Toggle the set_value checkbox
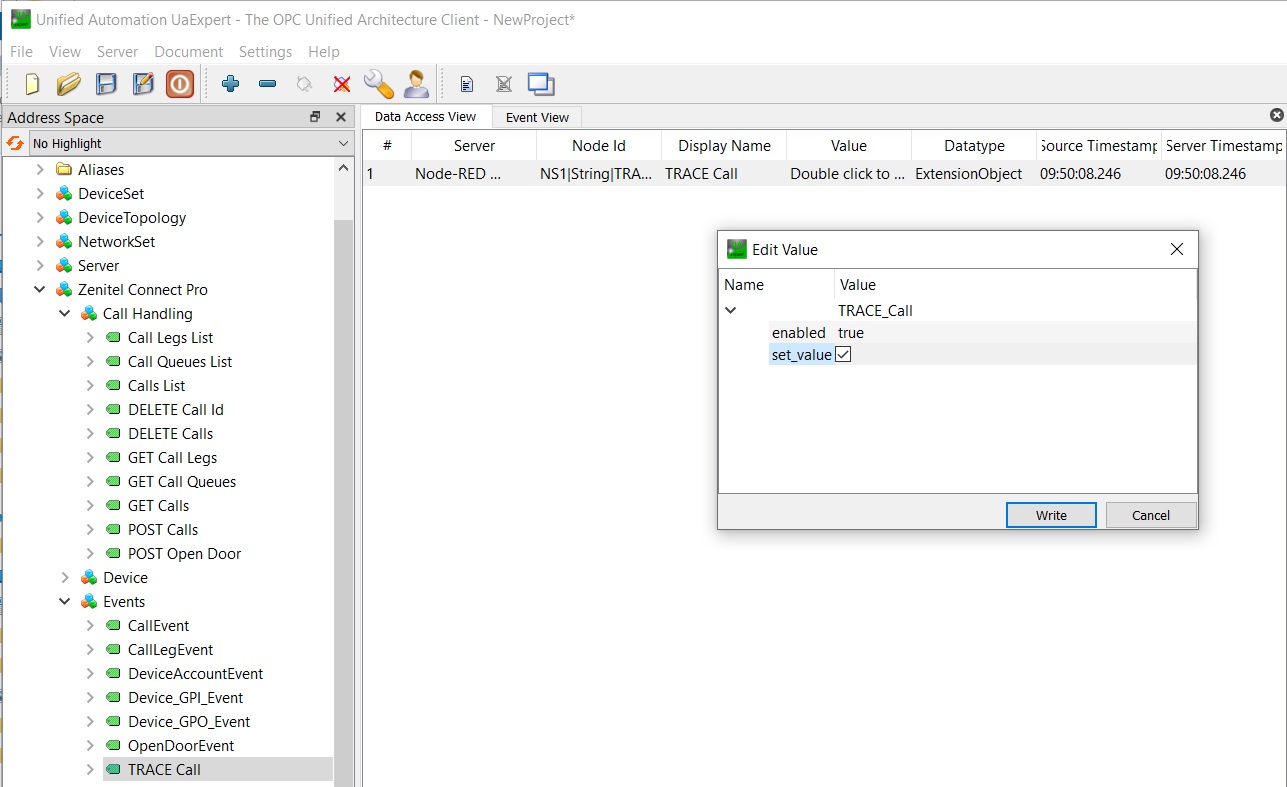Image resolution: width=1287 pixels, height=787 pixels. click(x=843, y=354)
